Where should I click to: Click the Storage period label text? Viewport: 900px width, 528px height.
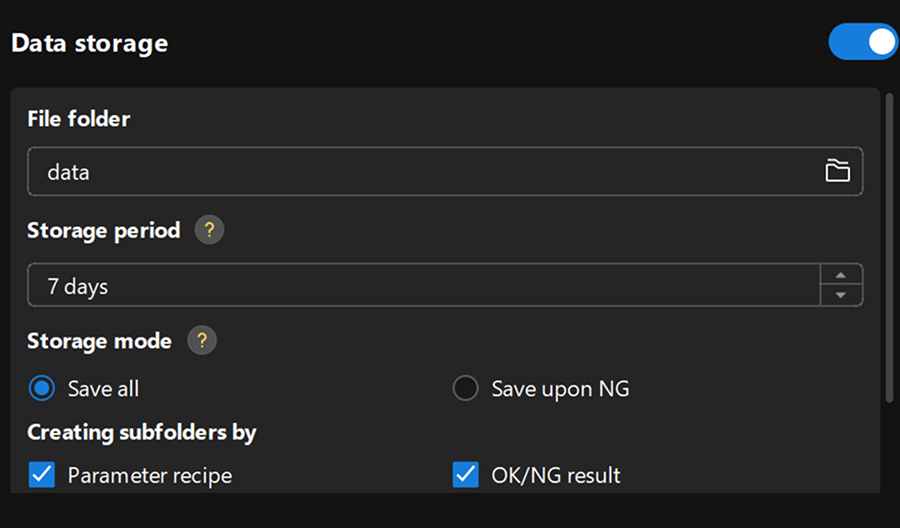tap(103, 230)
